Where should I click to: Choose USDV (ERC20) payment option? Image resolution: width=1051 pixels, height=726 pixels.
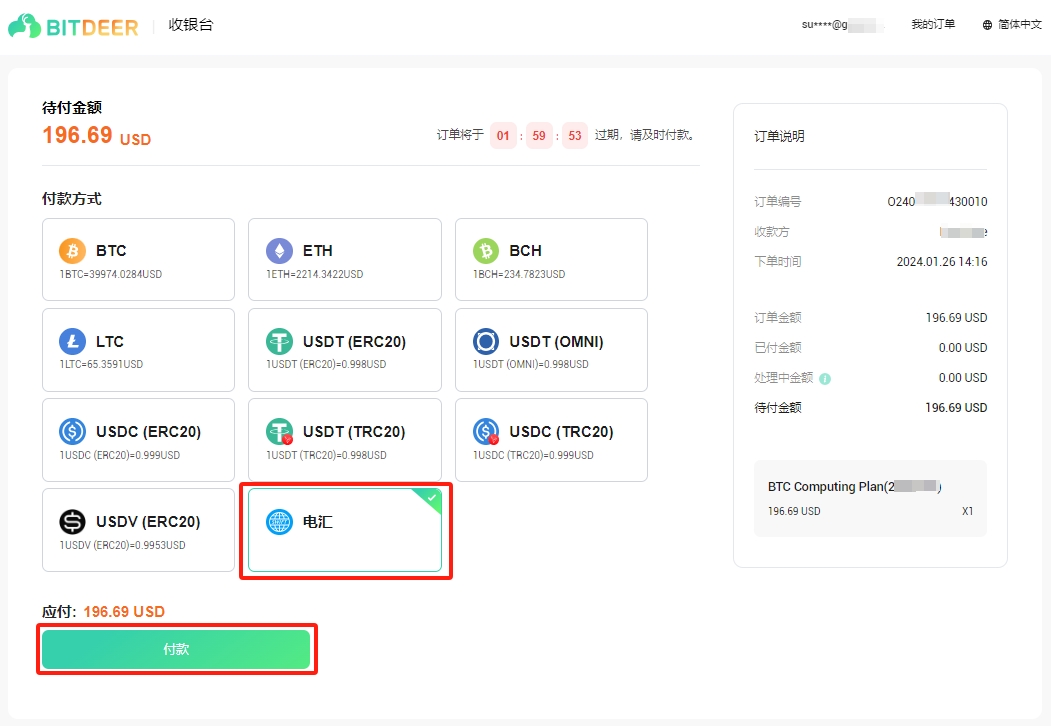click(138, 530)
